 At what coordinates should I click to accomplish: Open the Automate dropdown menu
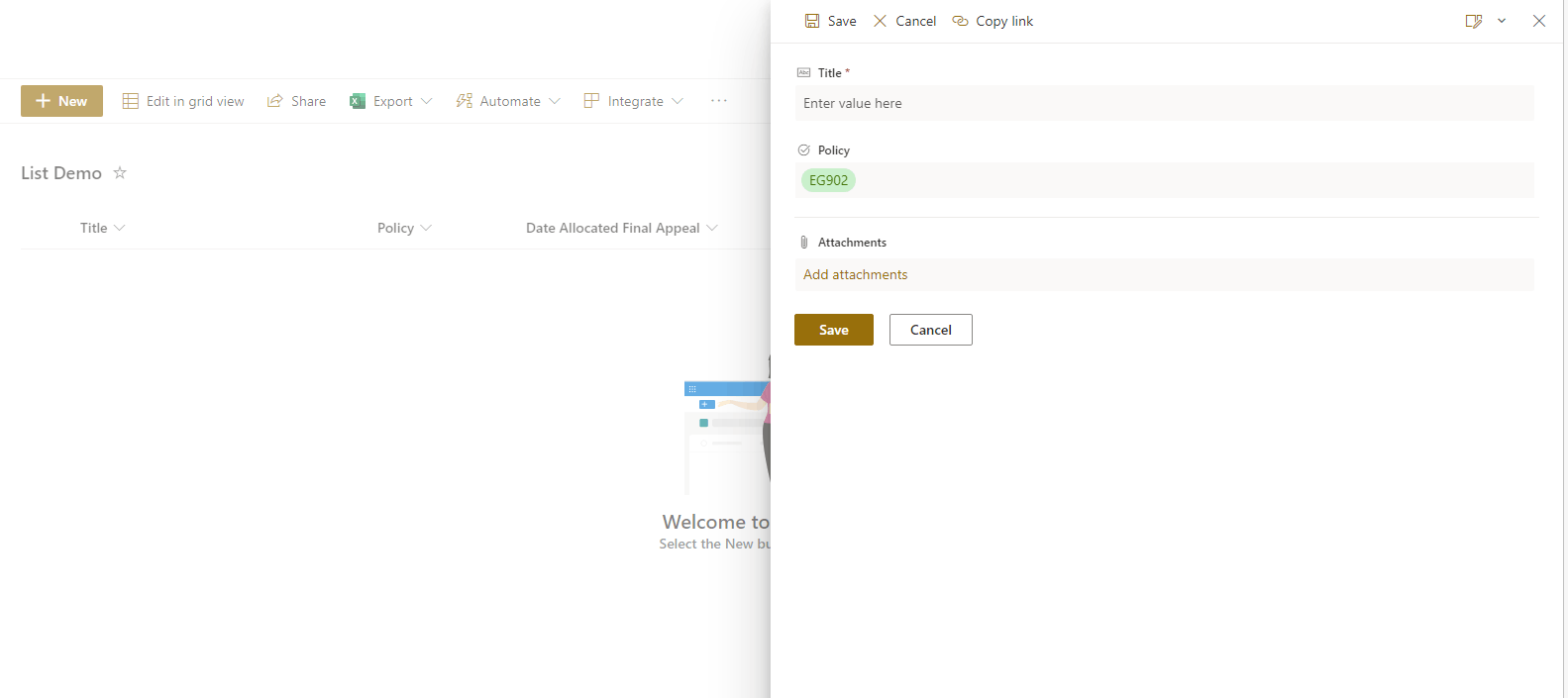pyautogui.click(x=508, y=101)
